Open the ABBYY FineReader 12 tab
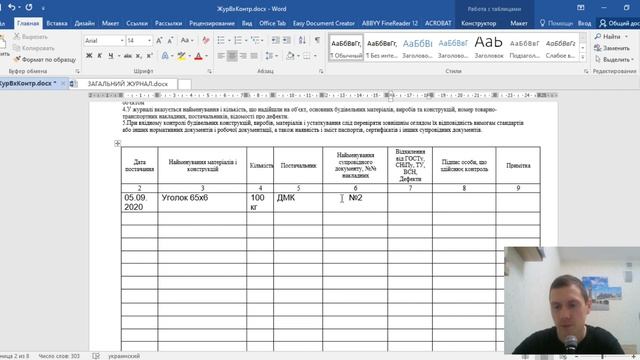The image size is (640, 360). click(389, 23)
